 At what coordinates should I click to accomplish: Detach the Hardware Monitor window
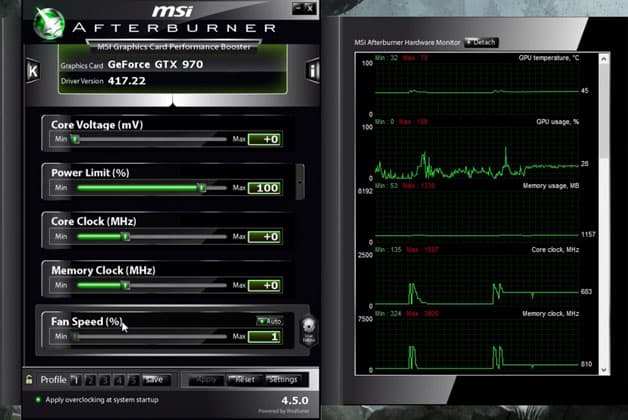click(481, 42)
